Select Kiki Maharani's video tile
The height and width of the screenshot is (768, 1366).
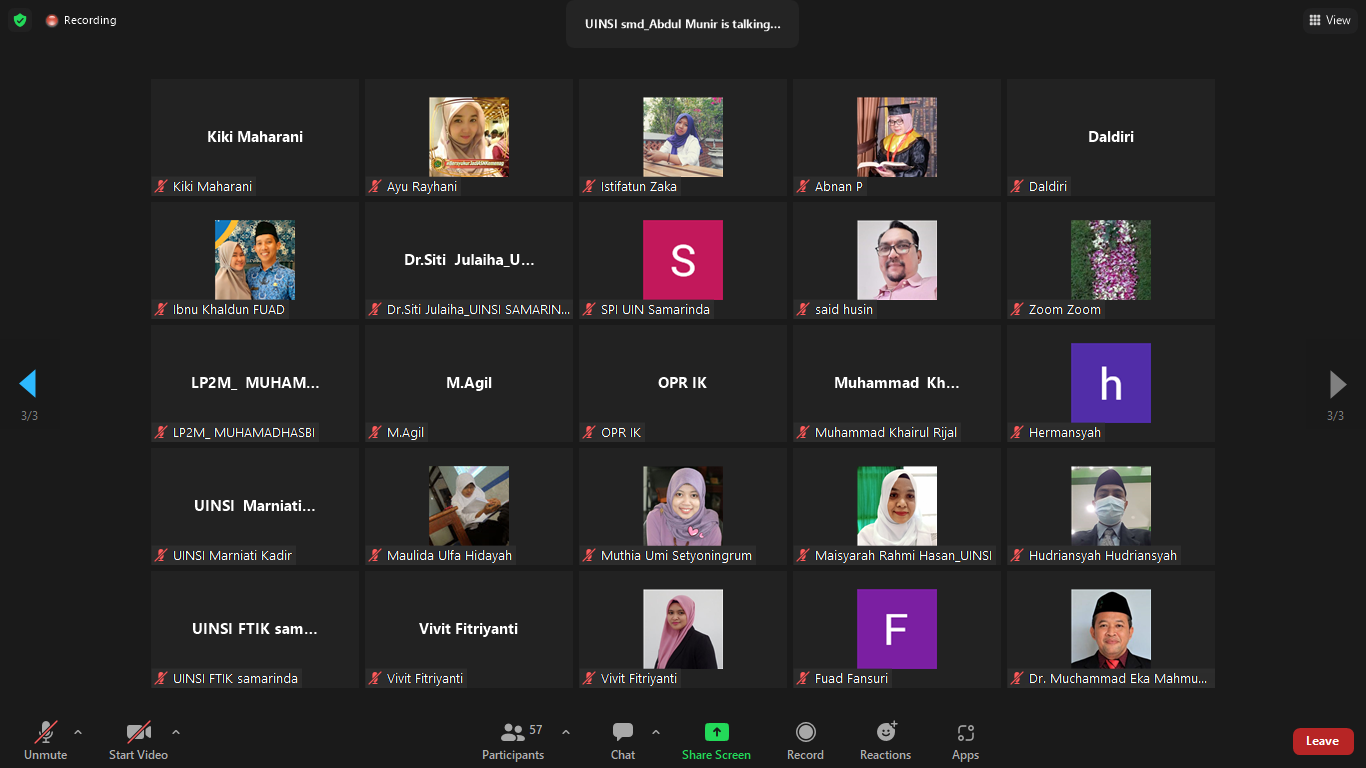pos(255,137)
